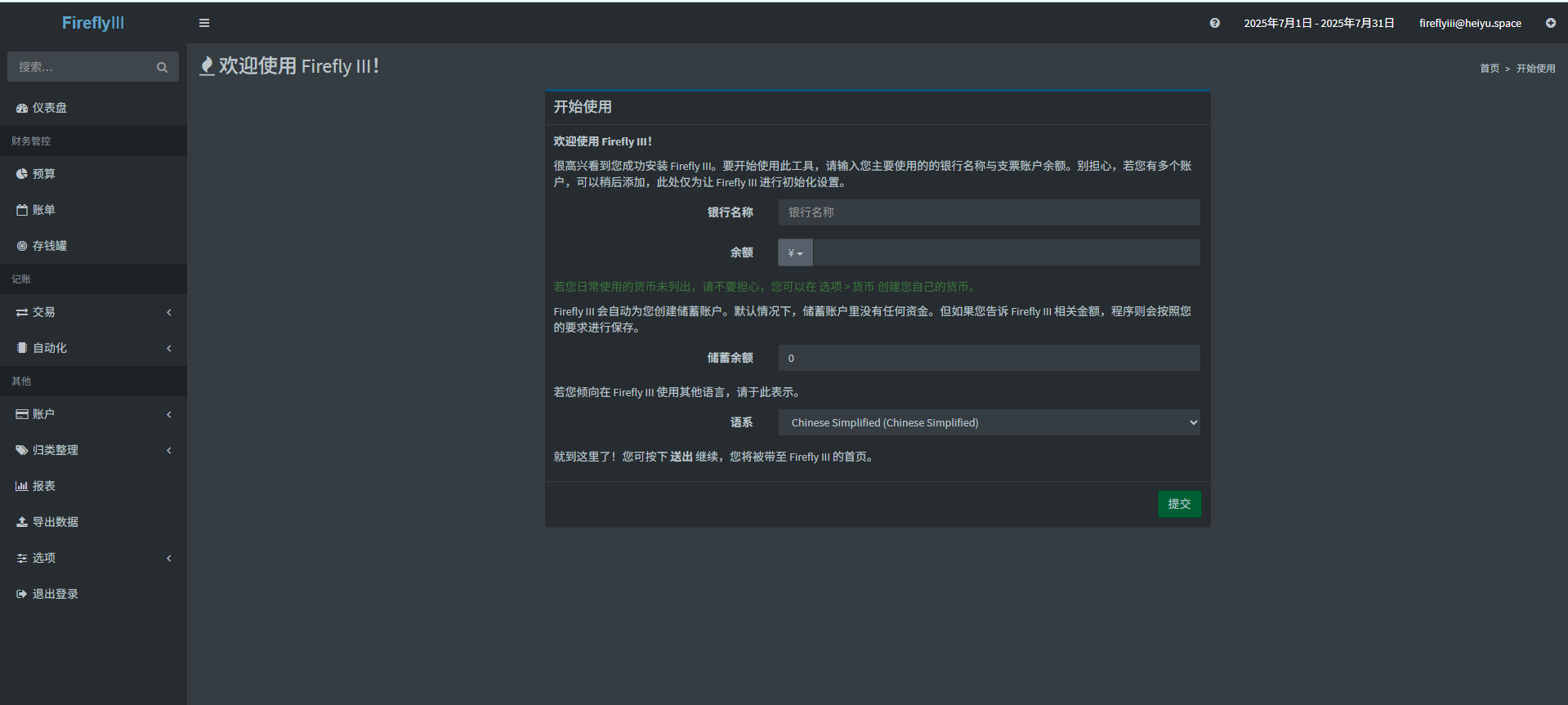1568x705 pixels.
Task: Open the 存钱罐 piggy banks page
Action: pyautogui.click(x=93, y=246)
